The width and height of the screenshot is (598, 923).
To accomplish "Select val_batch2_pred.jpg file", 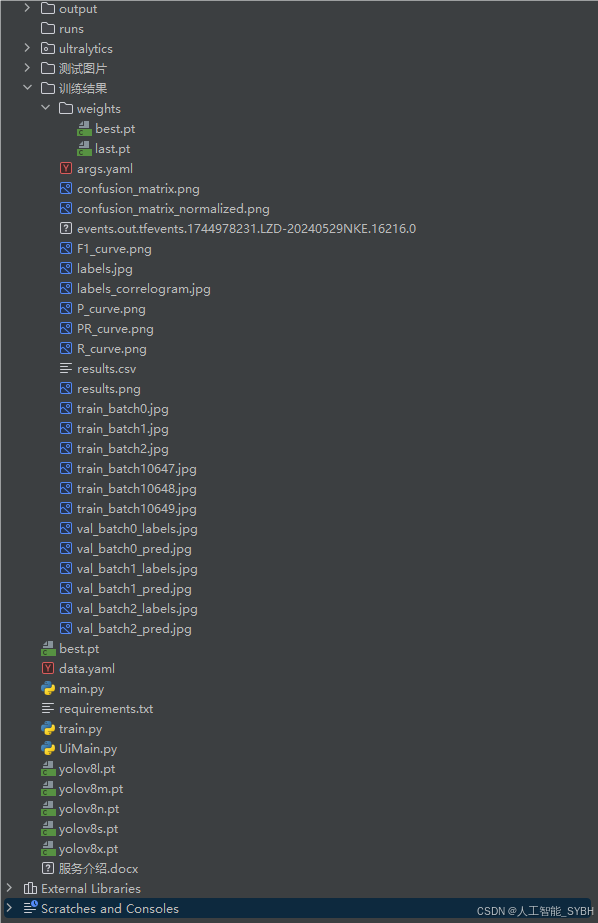I will click(134, 629).
